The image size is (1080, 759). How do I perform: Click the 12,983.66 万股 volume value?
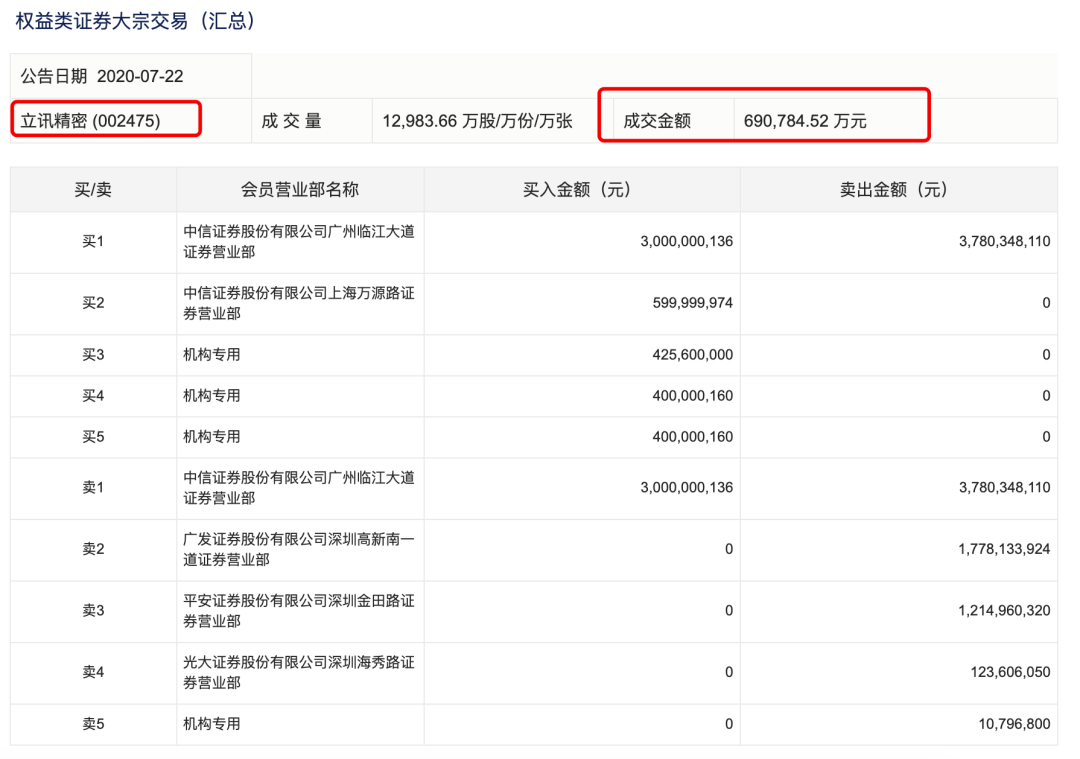click(x=477, y=121)
